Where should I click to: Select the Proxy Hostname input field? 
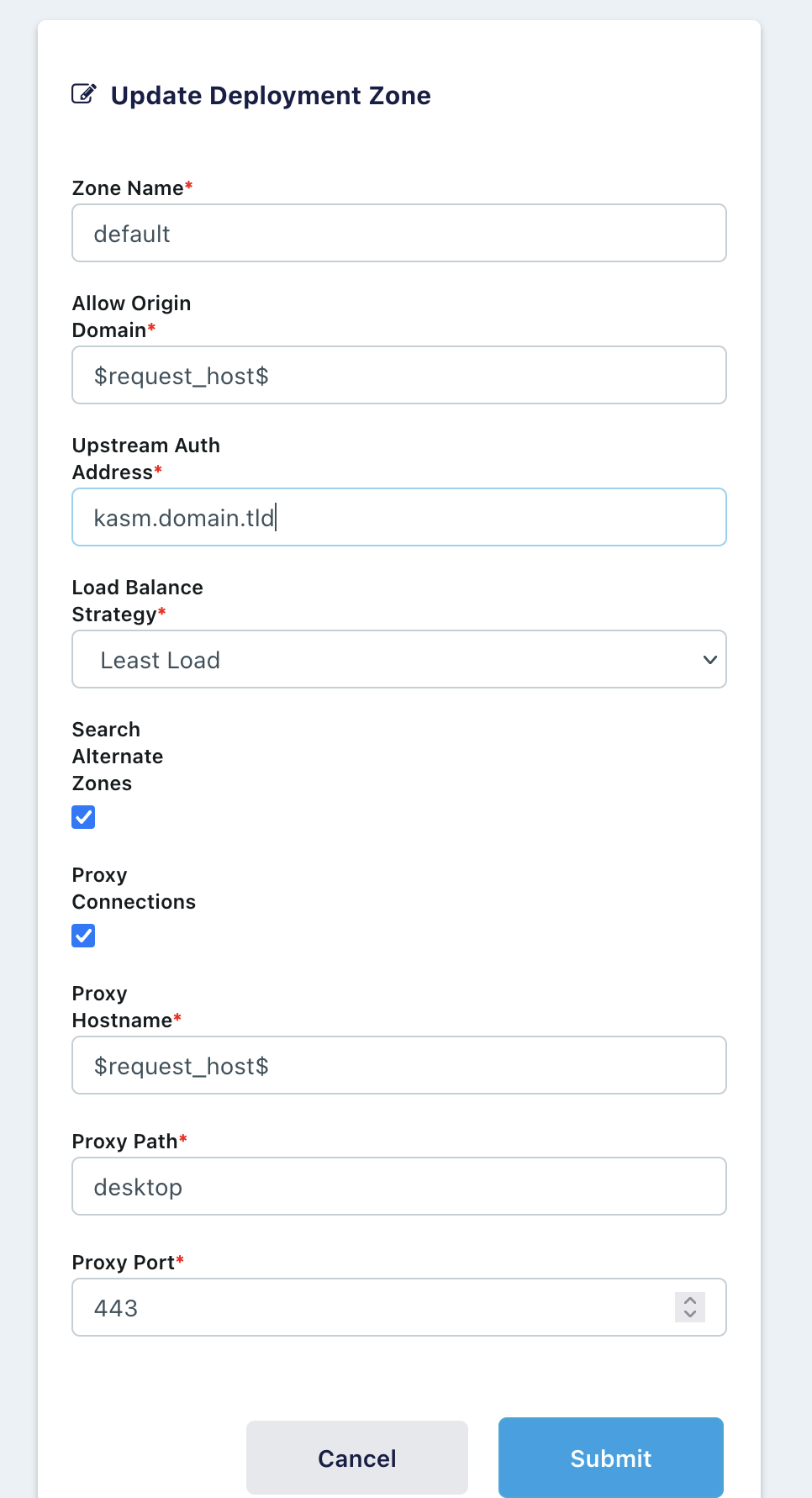(399, 1064)
